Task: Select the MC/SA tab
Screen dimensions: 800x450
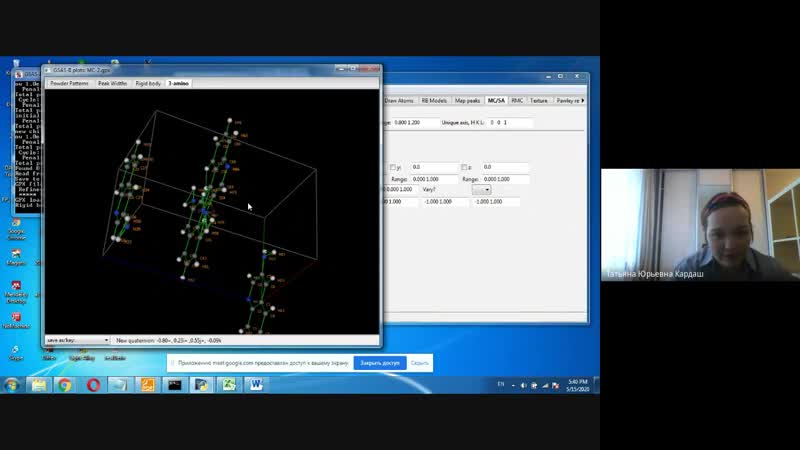Action: [x=496, y=101]
